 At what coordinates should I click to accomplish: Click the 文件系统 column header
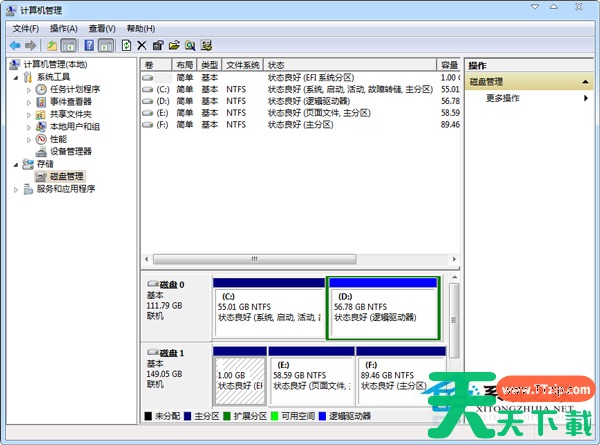tap(243, 64)
